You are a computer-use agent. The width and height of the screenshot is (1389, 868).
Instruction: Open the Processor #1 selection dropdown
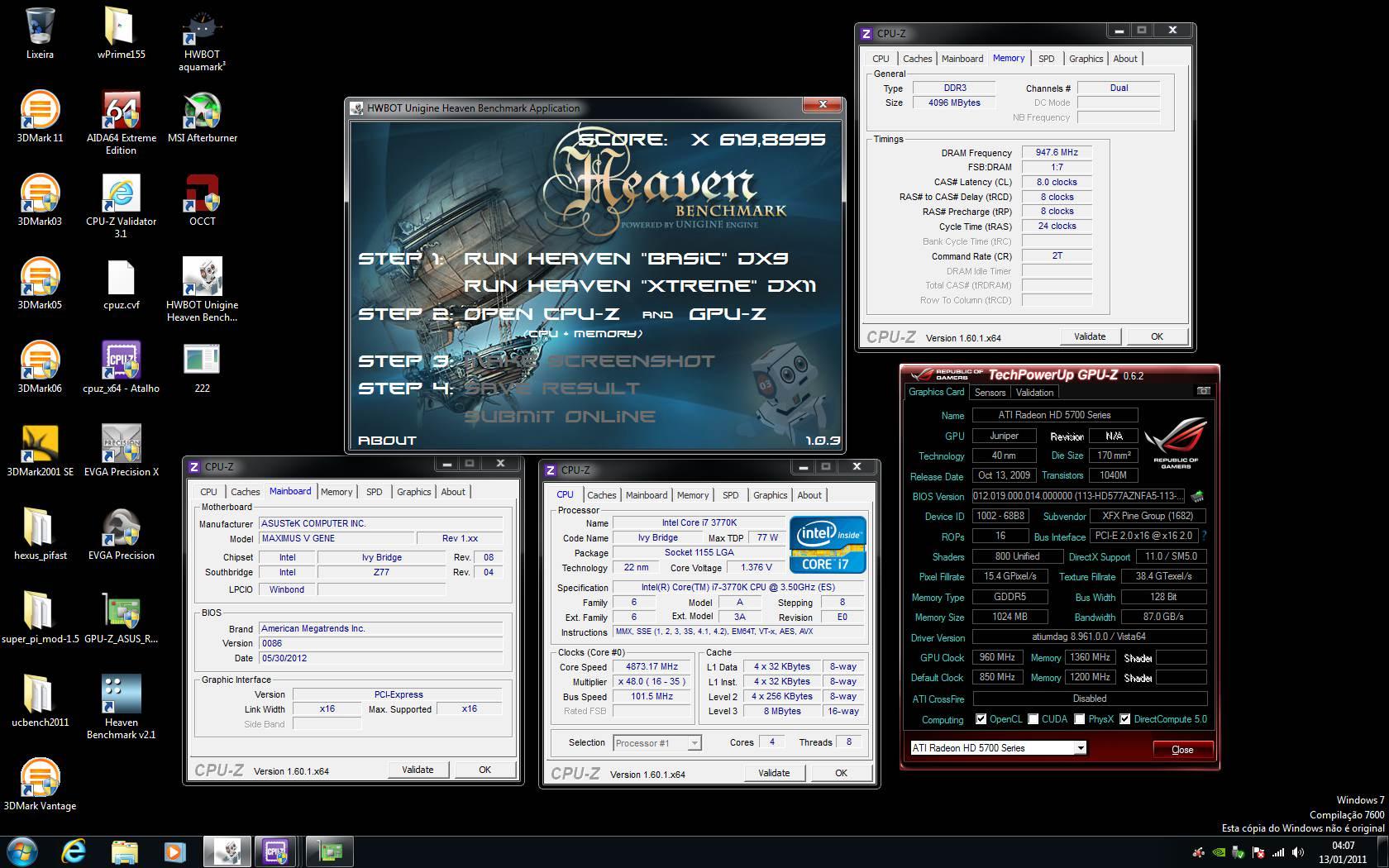694,743
